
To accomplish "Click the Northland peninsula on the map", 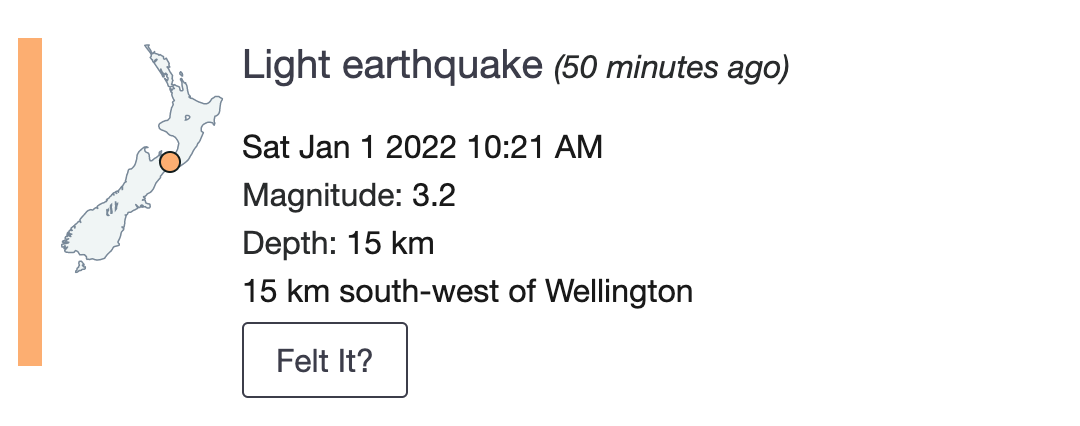I will point(164,69).
